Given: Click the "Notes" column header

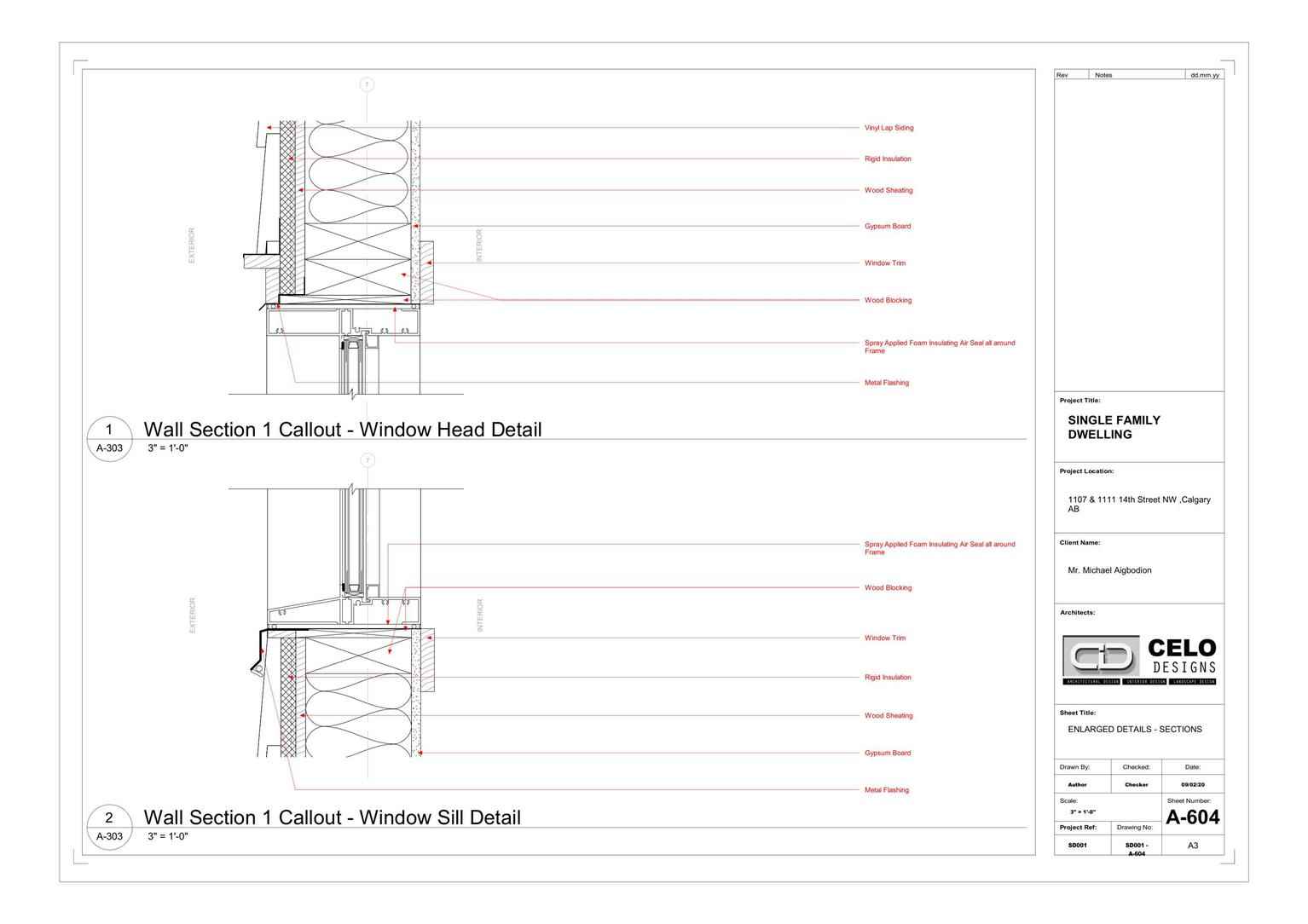Looking at the screenshot, I should (1103, 75).
